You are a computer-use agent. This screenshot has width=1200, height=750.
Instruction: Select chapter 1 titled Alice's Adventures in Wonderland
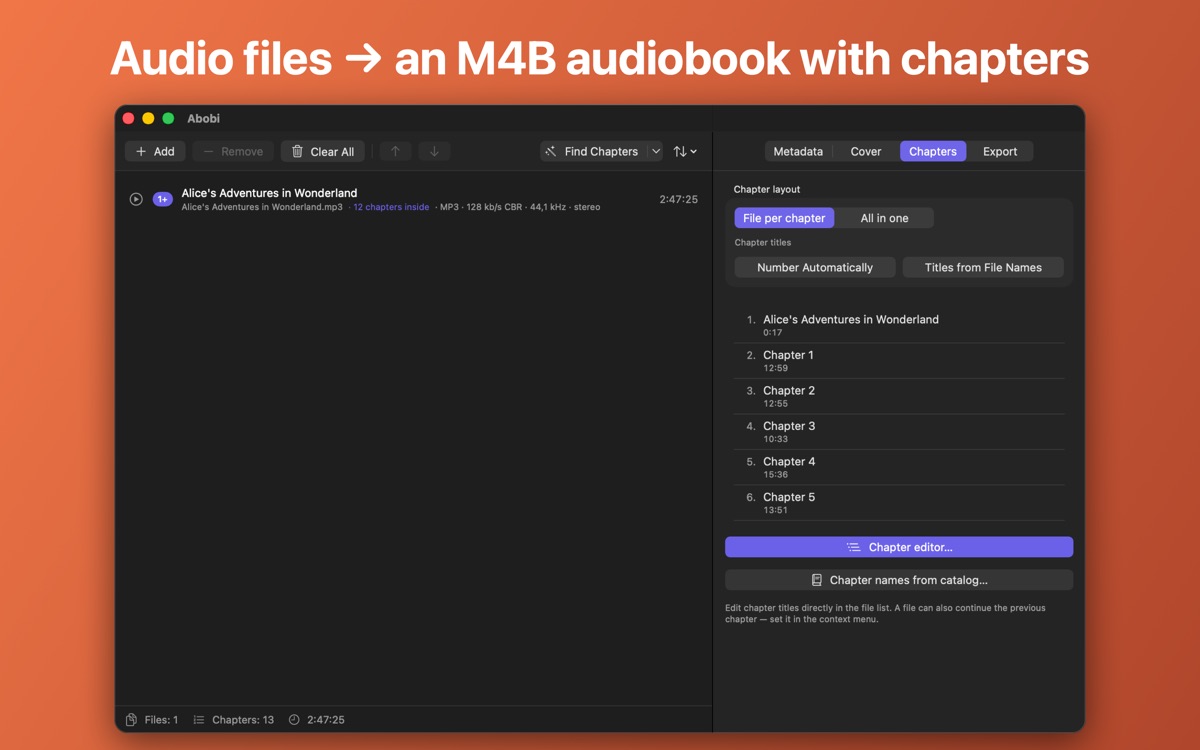(899, 325)
